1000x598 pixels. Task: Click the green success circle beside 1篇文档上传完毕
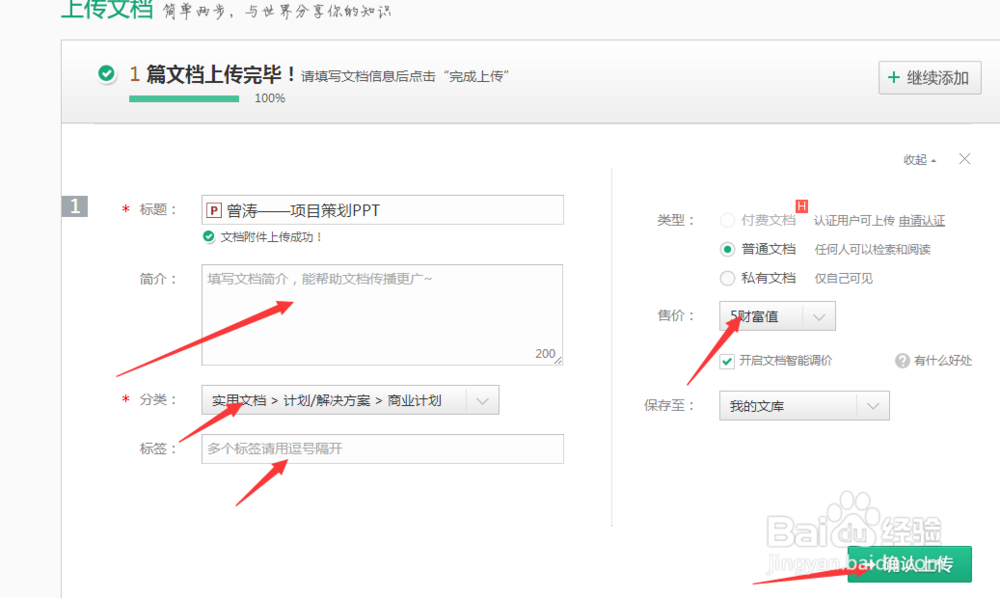(106, 73)
